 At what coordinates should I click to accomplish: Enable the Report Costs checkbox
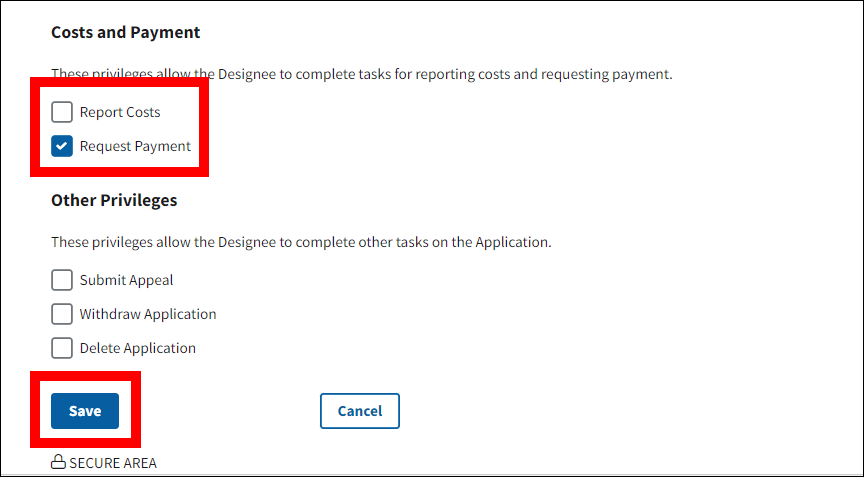[62, 112]
